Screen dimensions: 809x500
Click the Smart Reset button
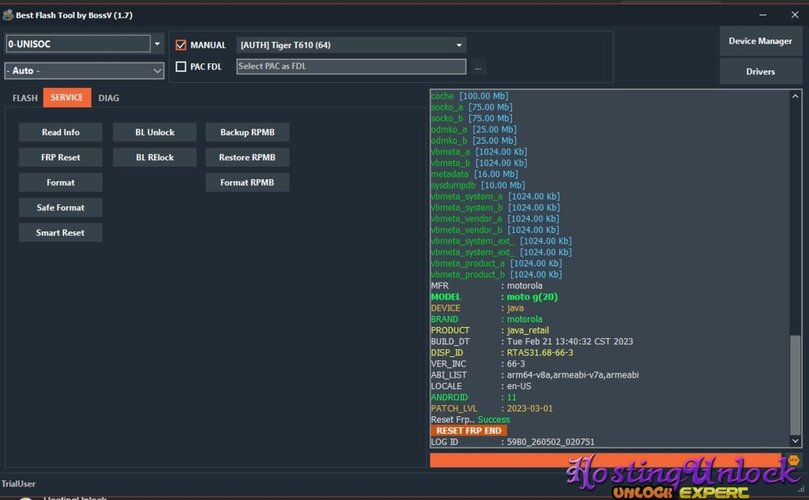(60, 233)
